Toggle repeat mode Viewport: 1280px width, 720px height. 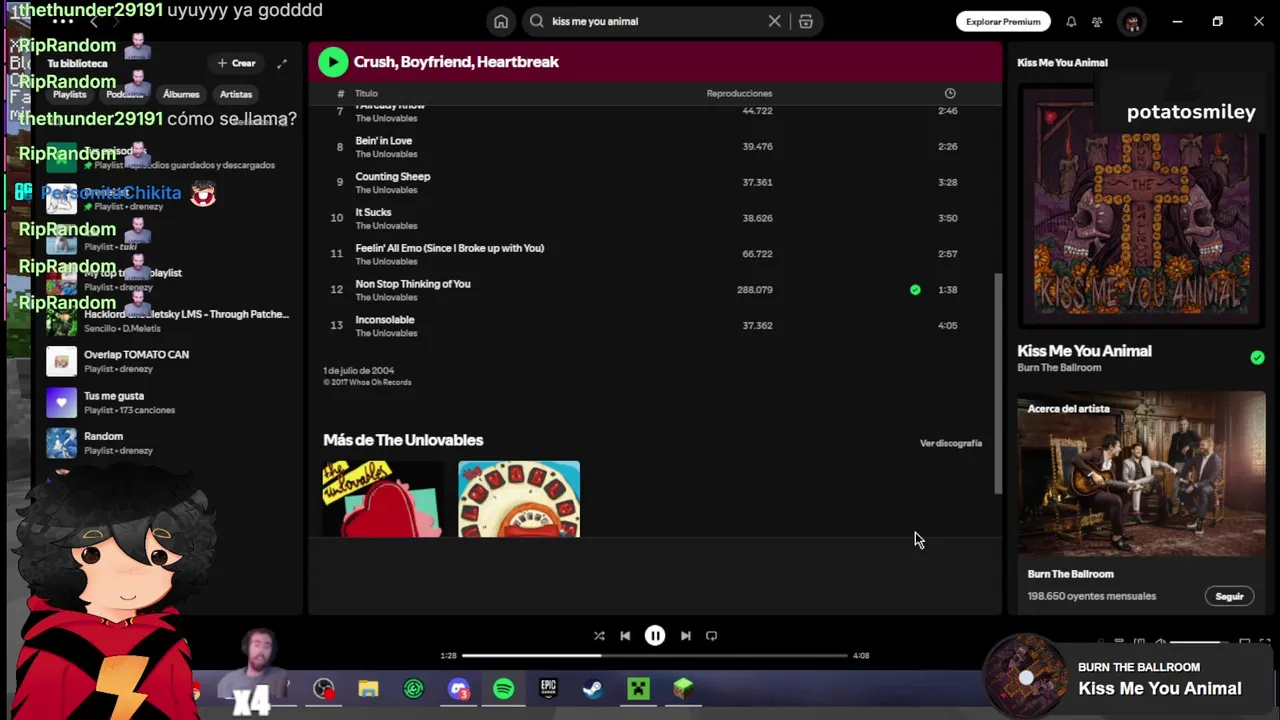point(711,636)
